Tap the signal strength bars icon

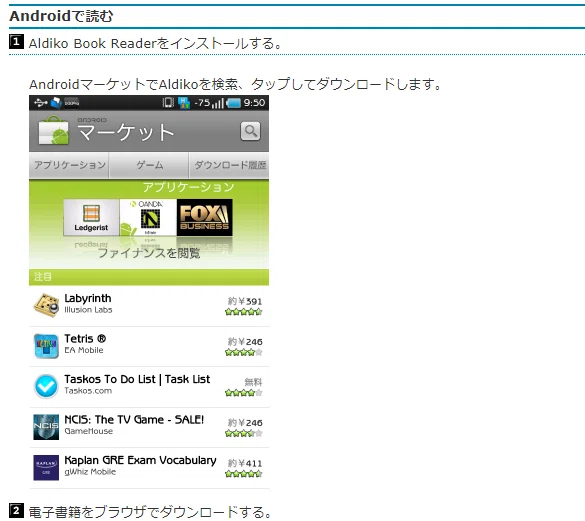click(x=218, y=103)
